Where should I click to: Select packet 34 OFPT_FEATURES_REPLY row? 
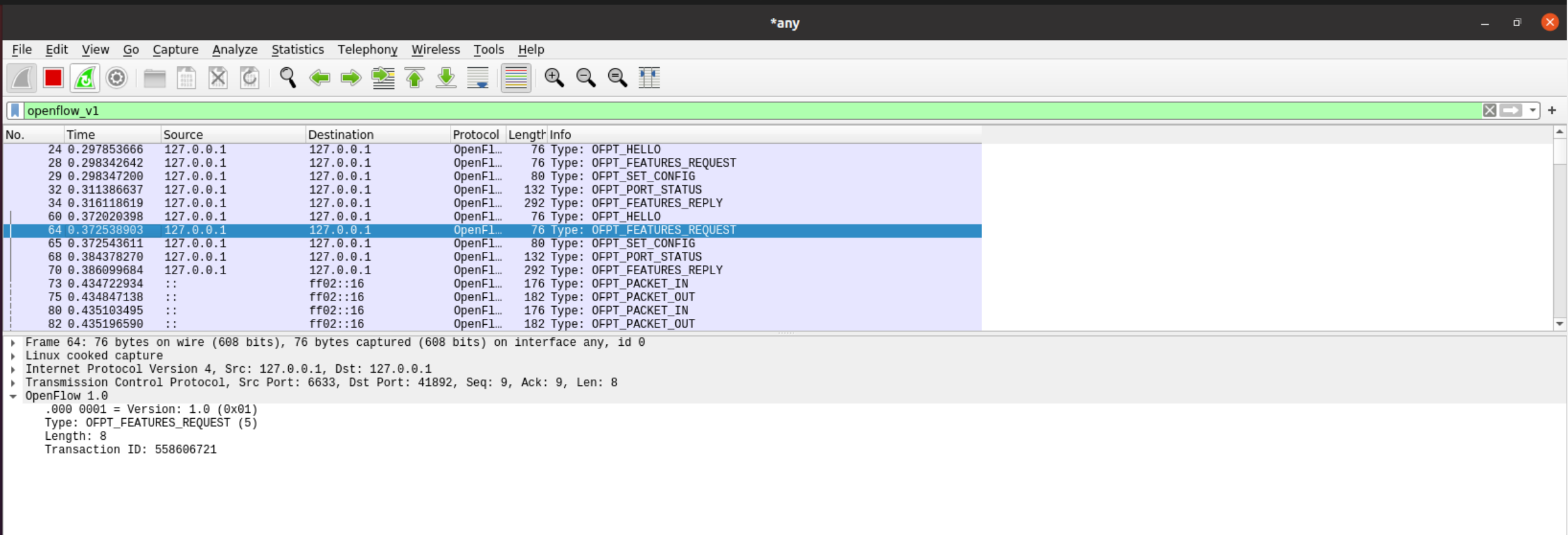click(492, 203)
